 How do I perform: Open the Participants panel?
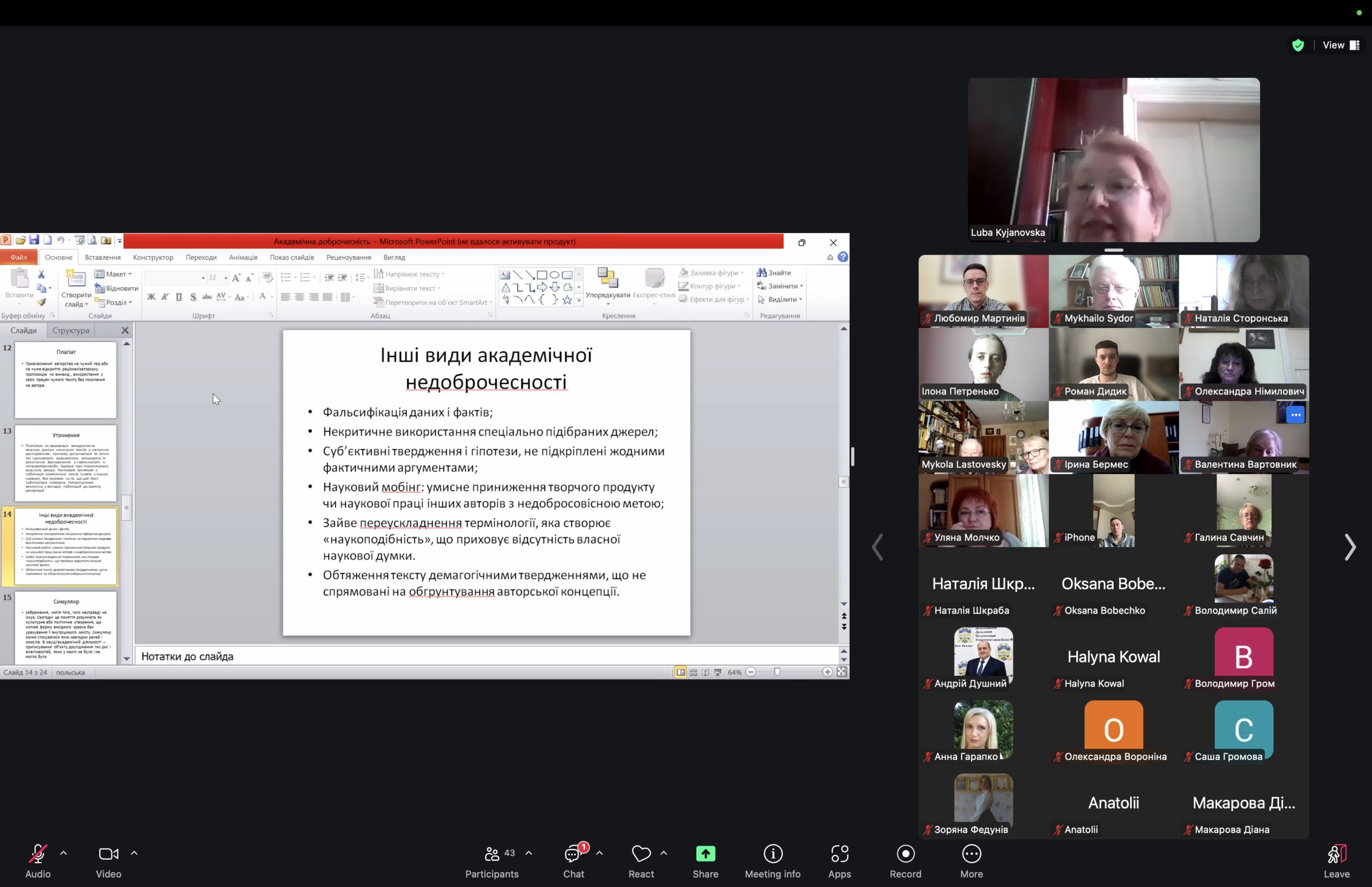click(x=492, y=855)
